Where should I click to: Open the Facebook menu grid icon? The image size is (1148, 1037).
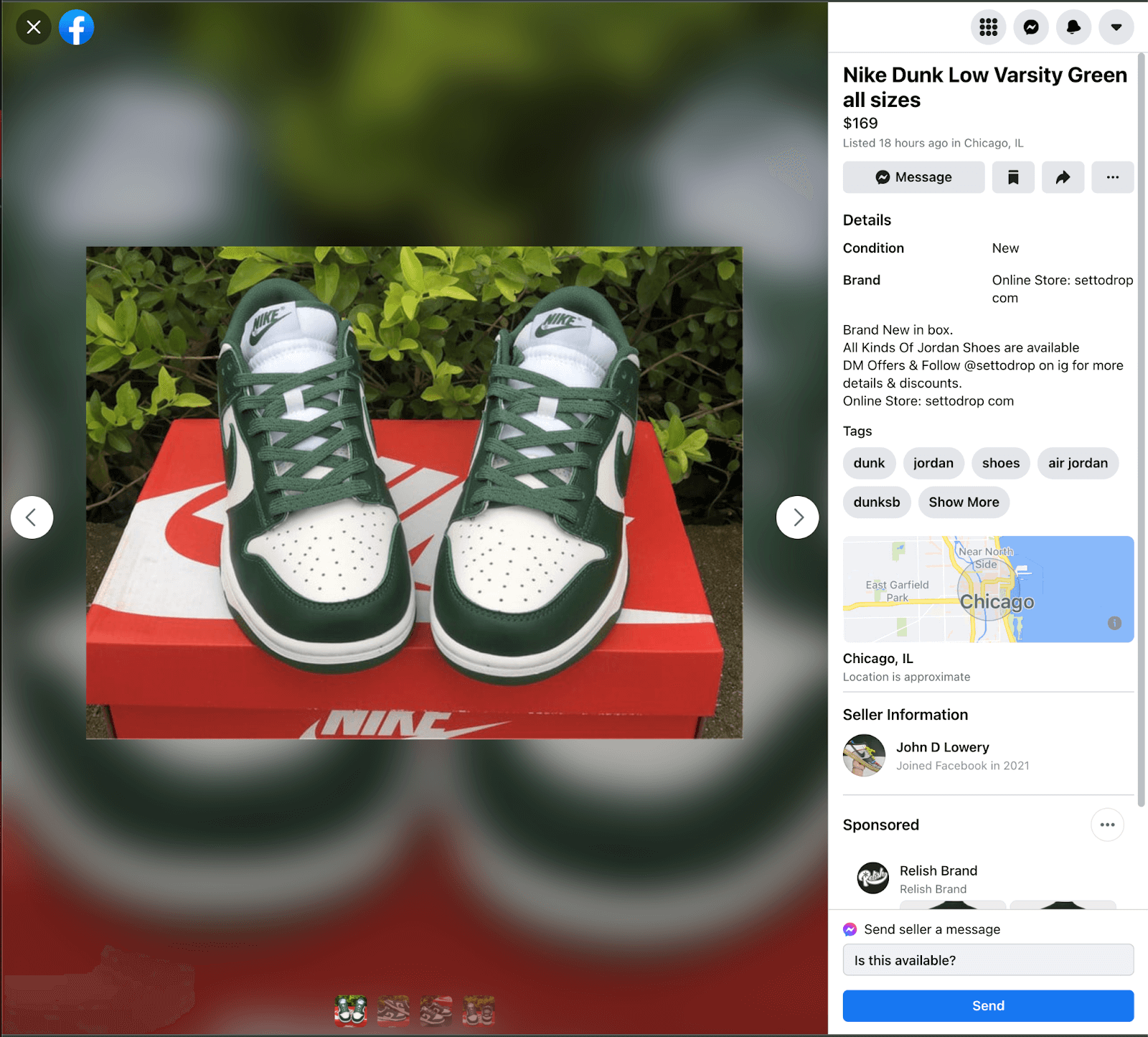click(x=989, y=27)
